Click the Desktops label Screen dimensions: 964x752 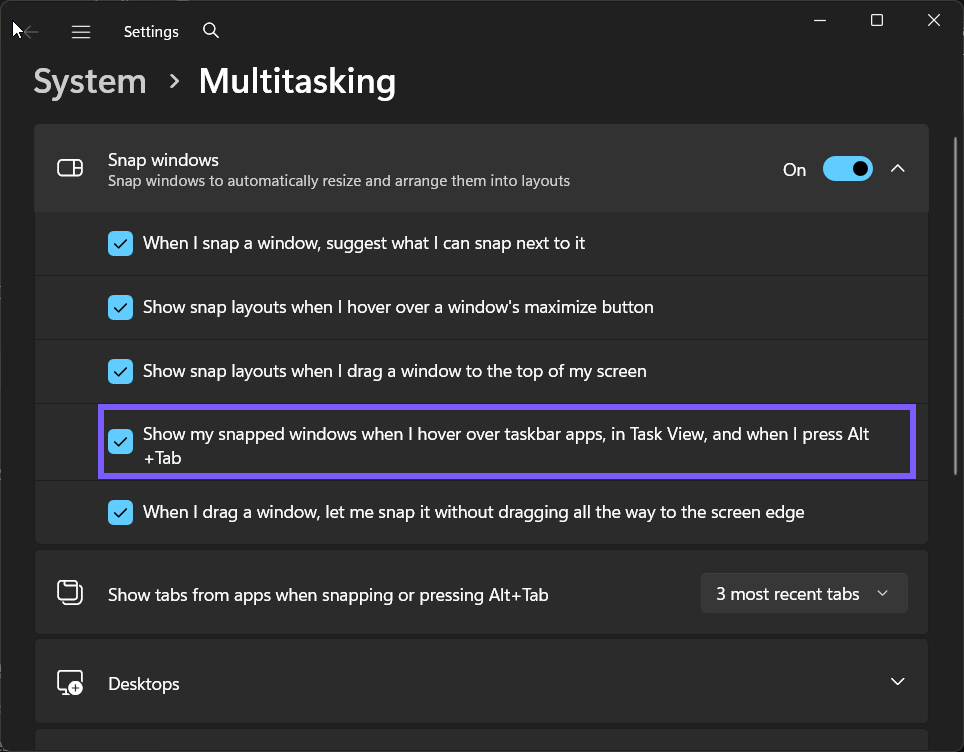[x=144, y=684]
